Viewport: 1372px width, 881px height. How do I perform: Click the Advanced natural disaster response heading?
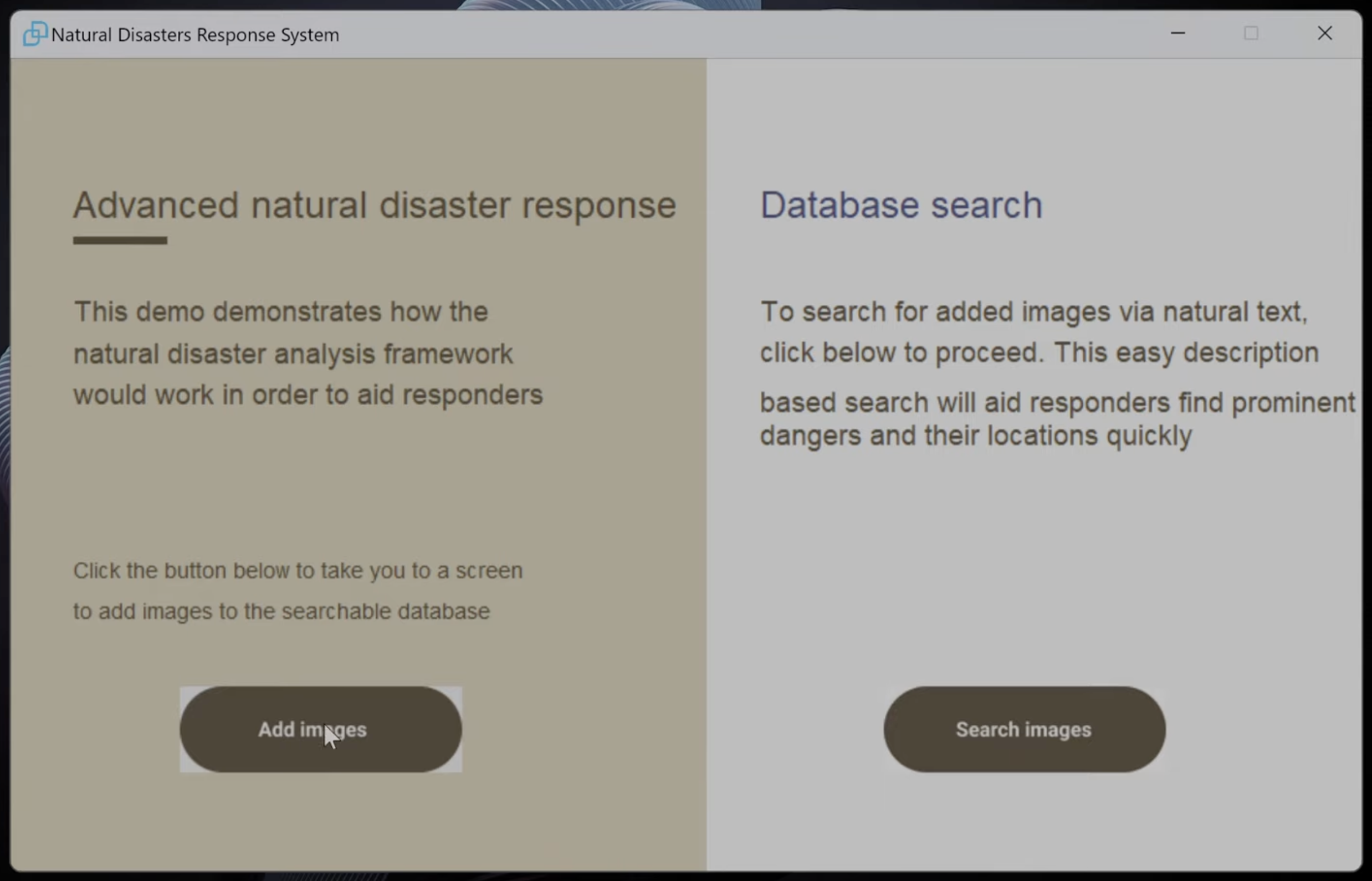point(374,205)
